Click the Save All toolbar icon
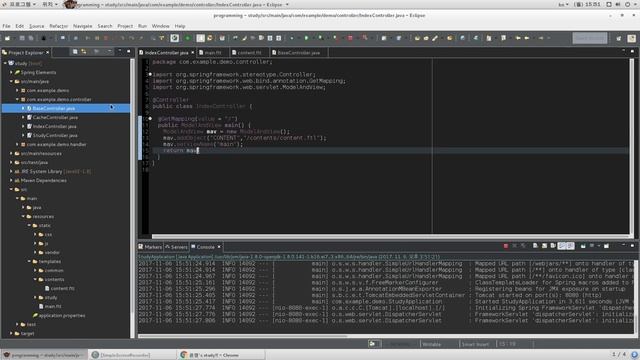Viewport: 640px width, 360px height. point(31,38)
